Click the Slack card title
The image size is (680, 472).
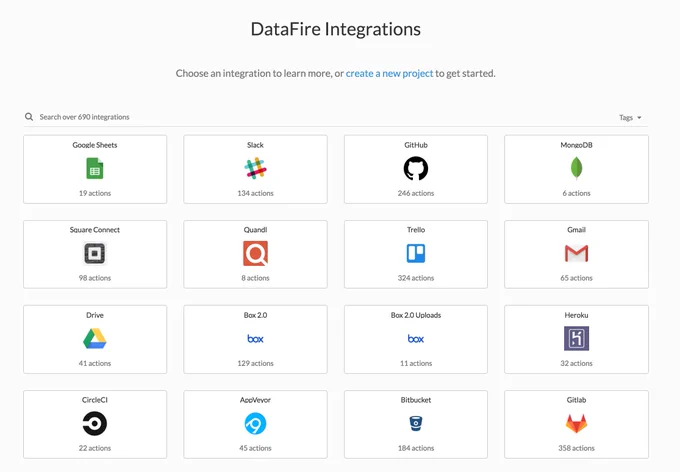(x=255, y=145)
